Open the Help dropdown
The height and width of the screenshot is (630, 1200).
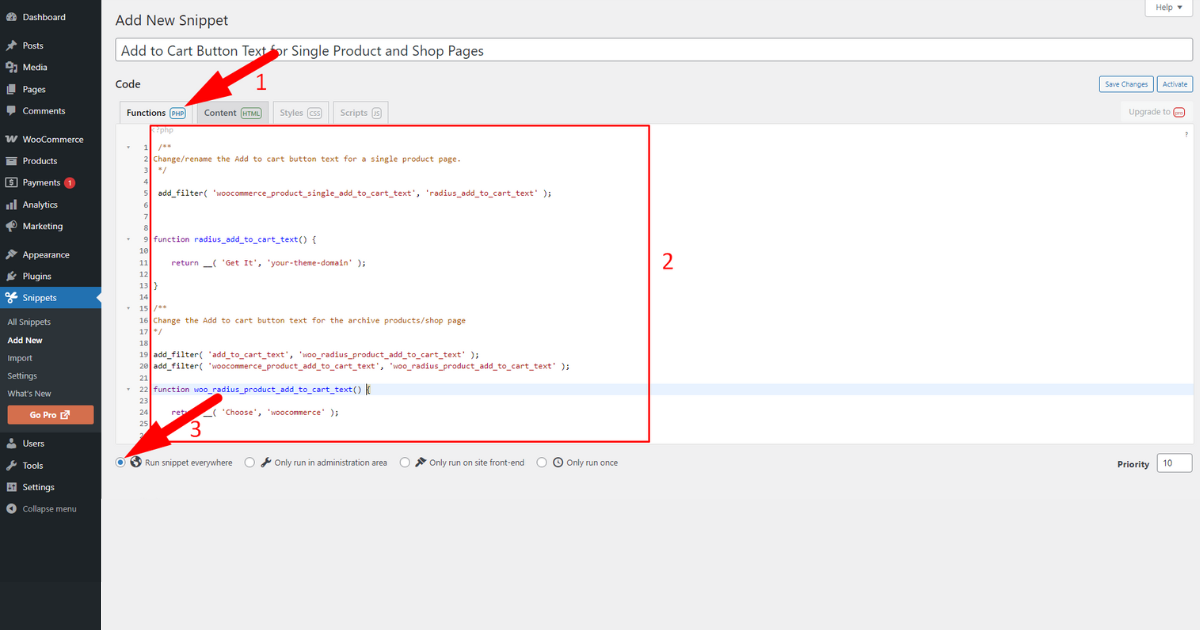[x=1168, y=7]
